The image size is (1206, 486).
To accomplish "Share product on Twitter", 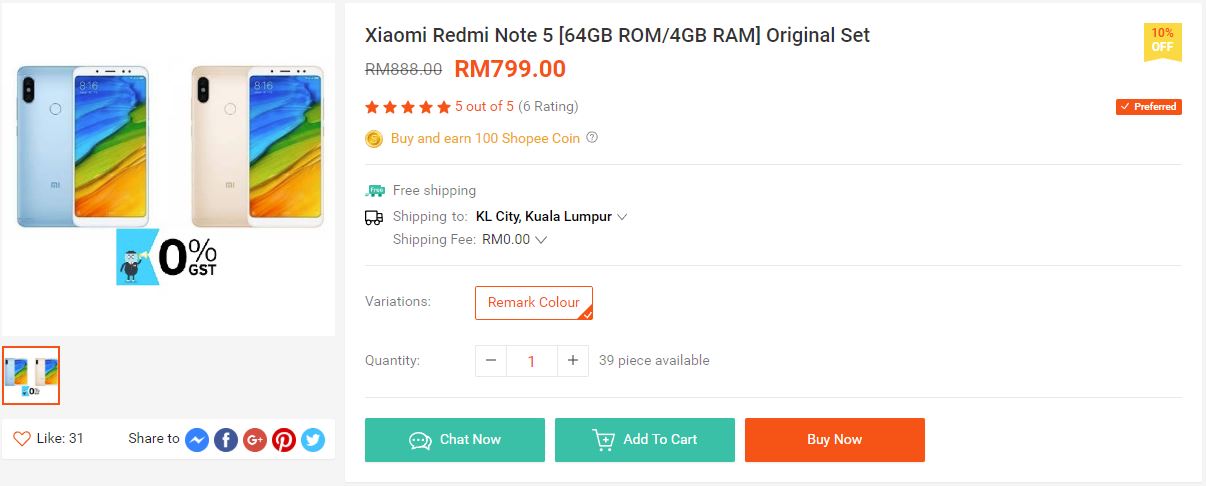I will coord(313,439).
